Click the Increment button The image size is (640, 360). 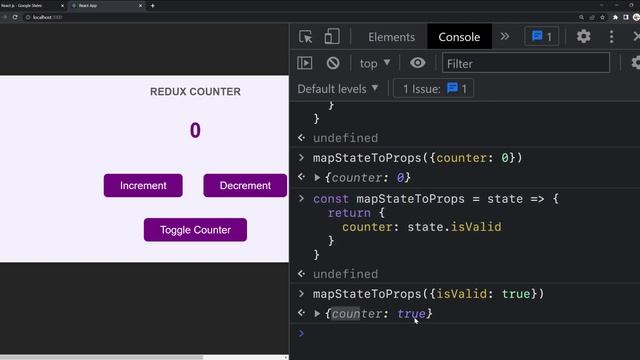click(x=143, y=185)
